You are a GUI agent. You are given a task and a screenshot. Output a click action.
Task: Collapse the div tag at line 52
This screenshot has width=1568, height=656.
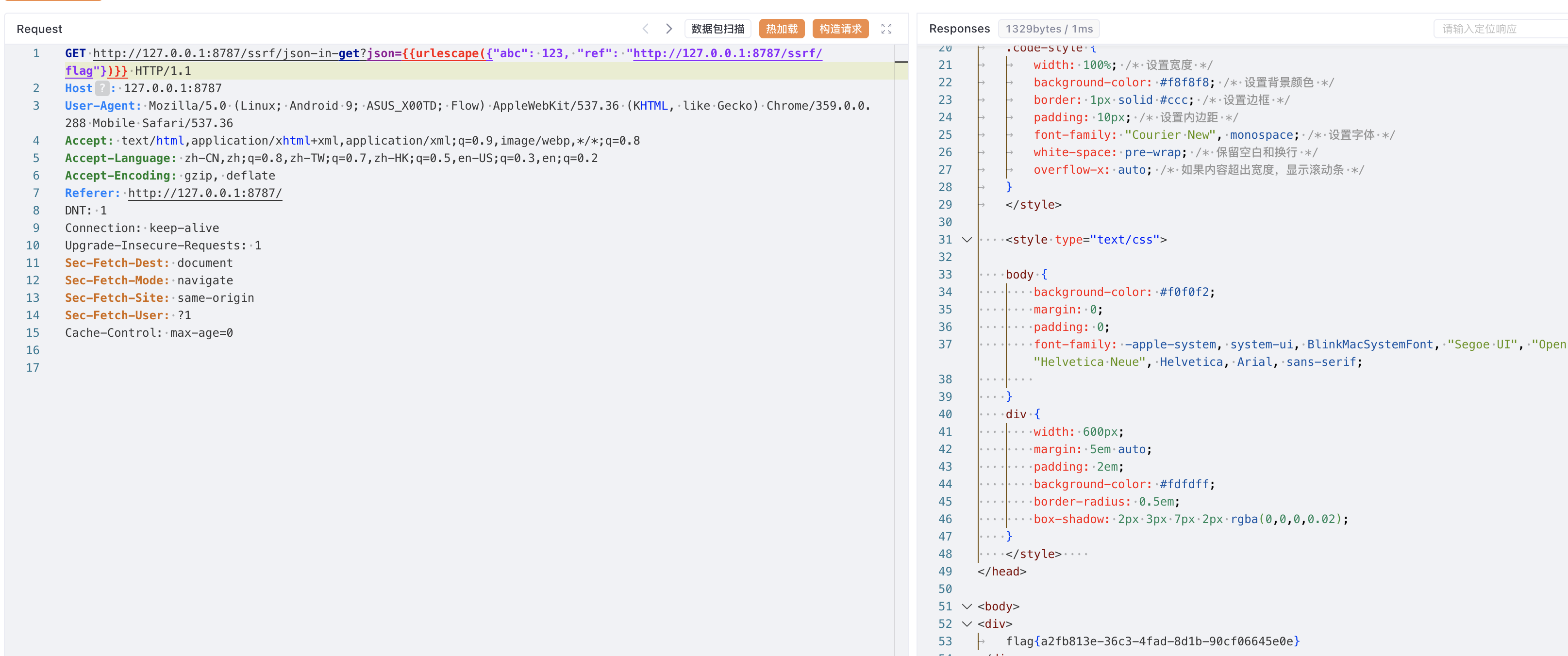click(967, 624)
